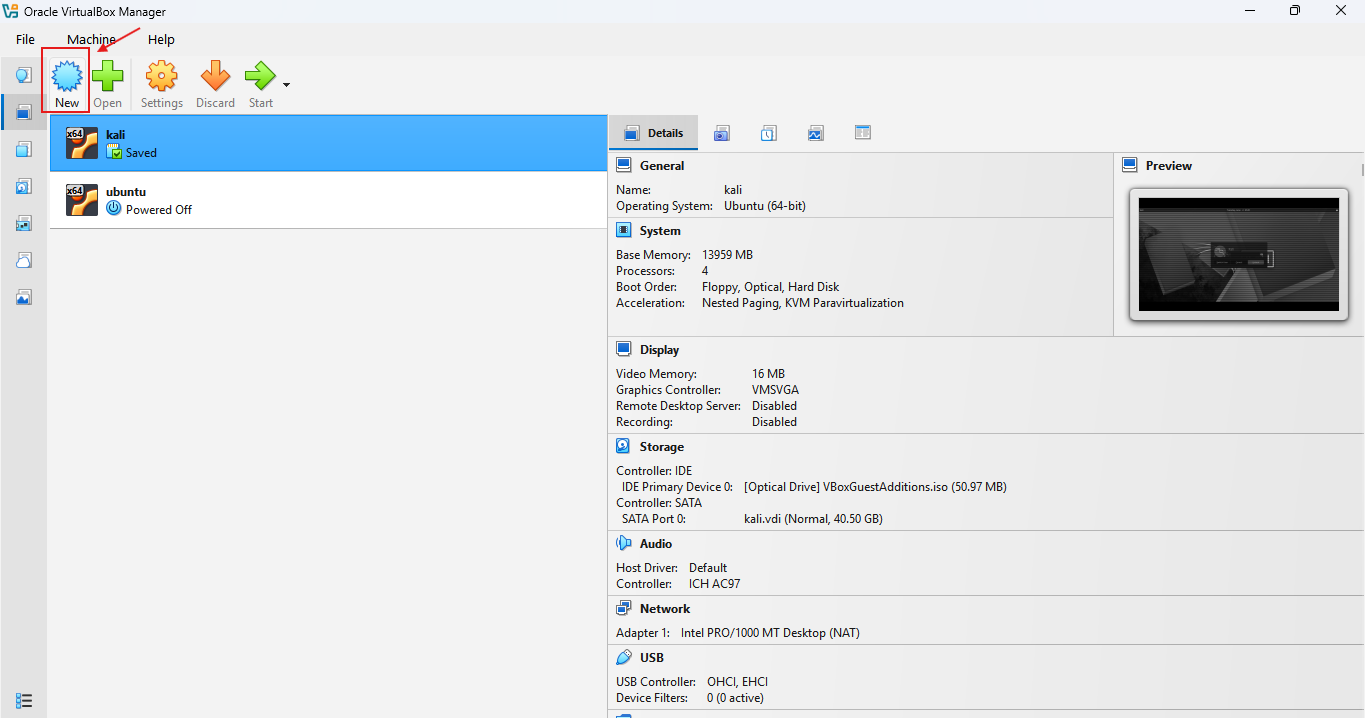Click the Video Memory 16 MB value
Screen dimensions: 1365x718
(x=768, y=374)
